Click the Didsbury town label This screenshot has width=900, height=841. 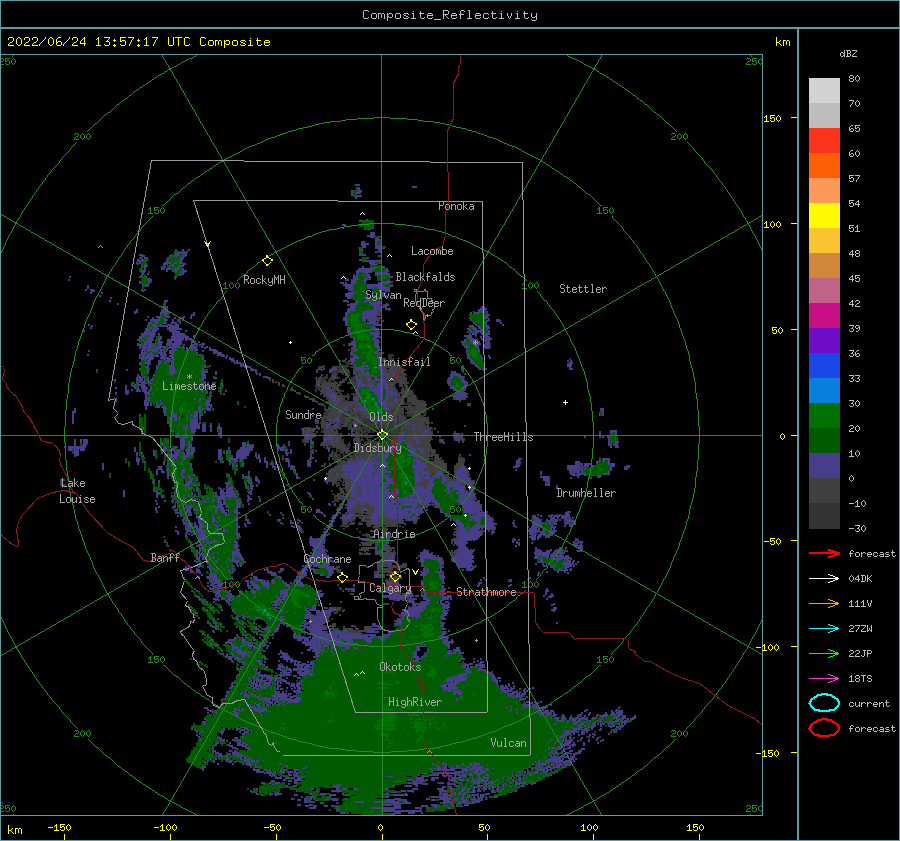pos(377,448)
